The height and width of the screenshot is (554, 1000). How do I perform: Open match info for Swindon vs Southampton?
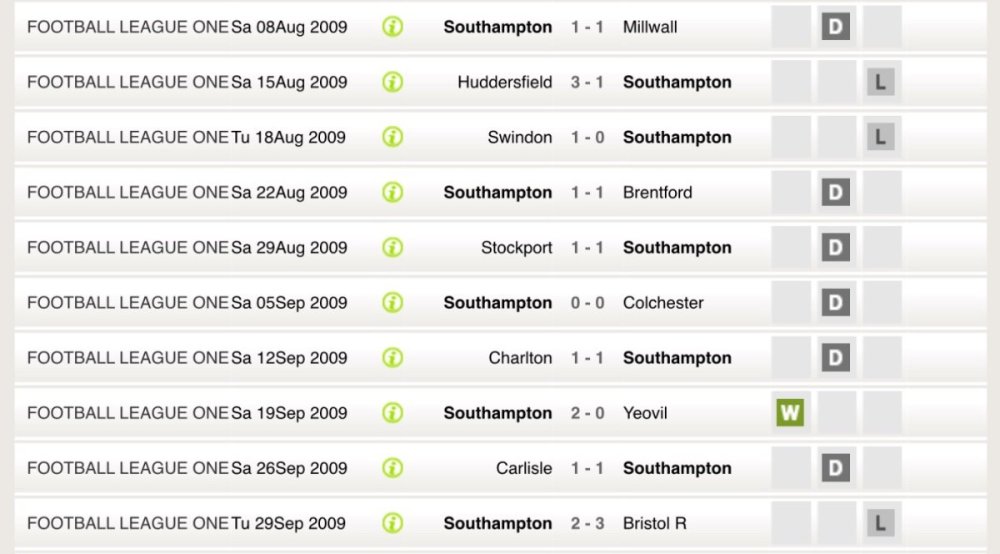point(393,137)
